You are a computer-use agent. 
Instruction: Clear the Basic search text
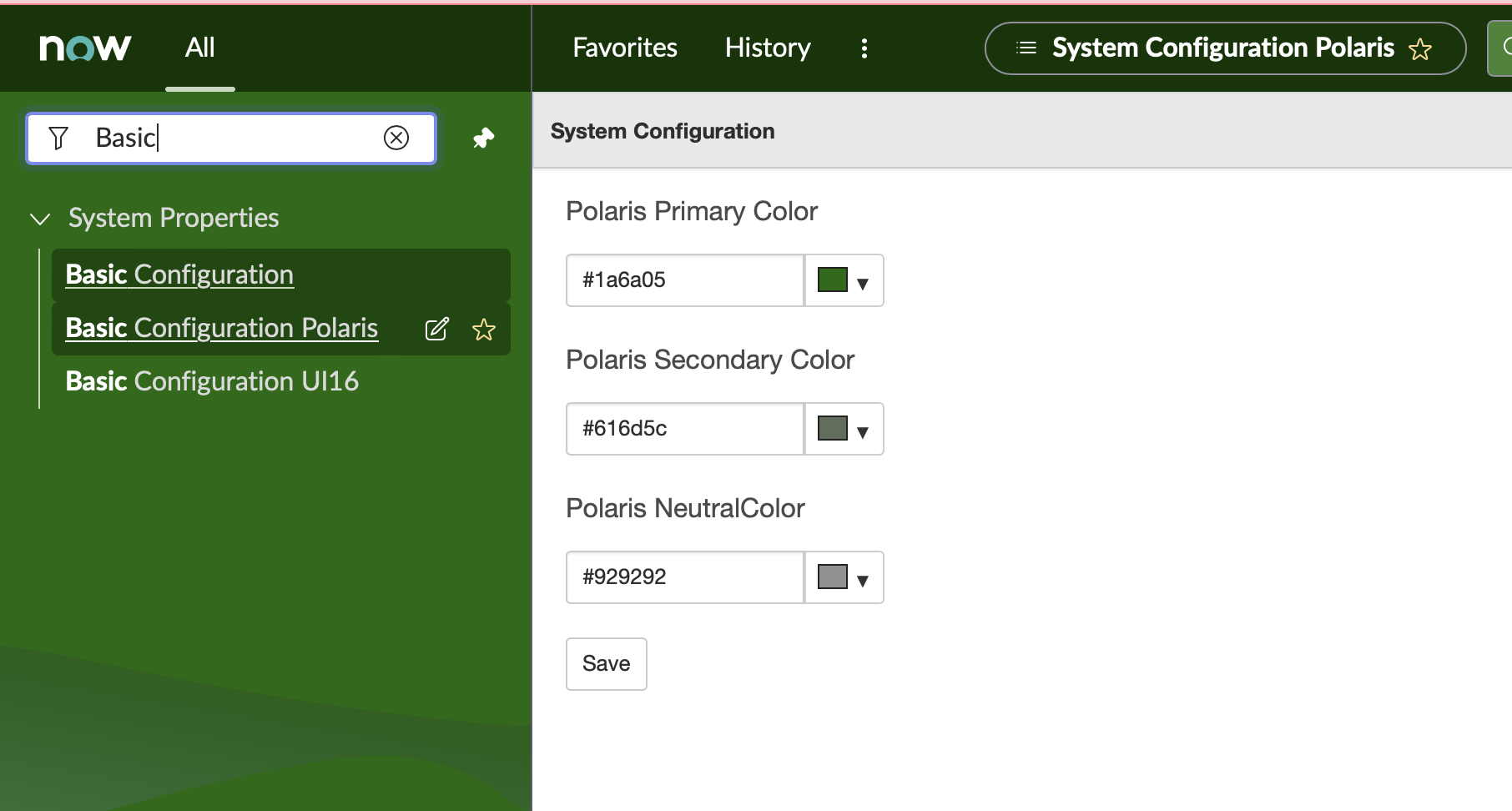[396, 138]
